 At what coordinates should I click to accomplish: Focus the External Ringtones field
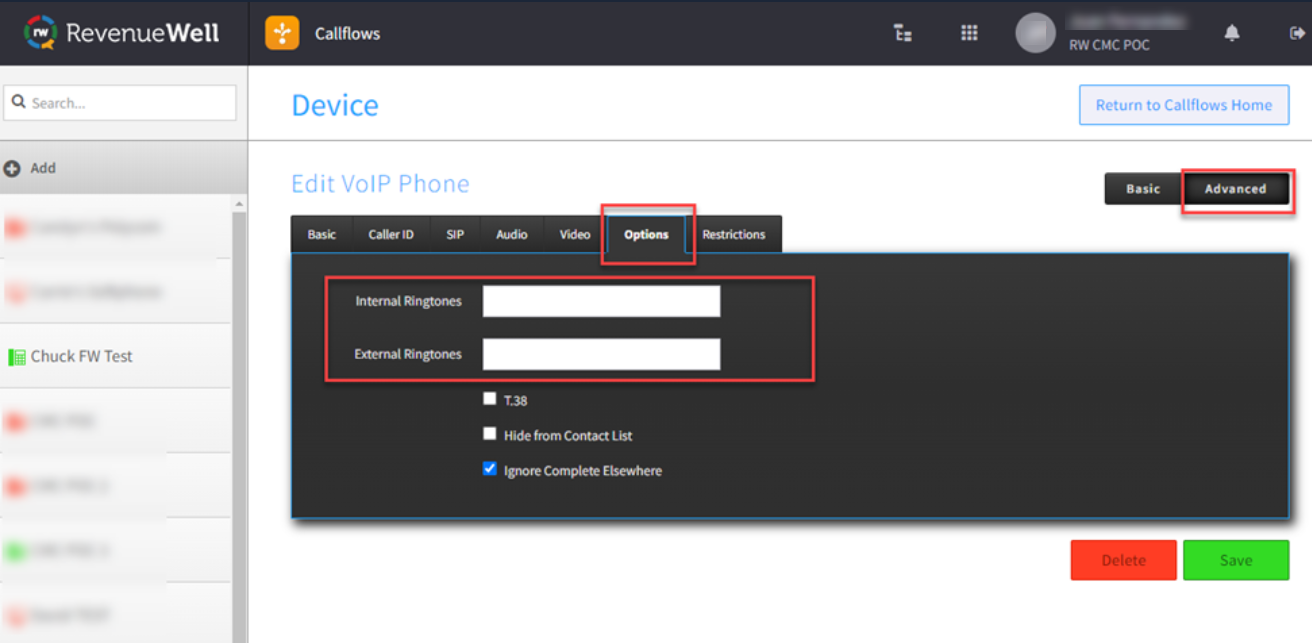[601, 354]
